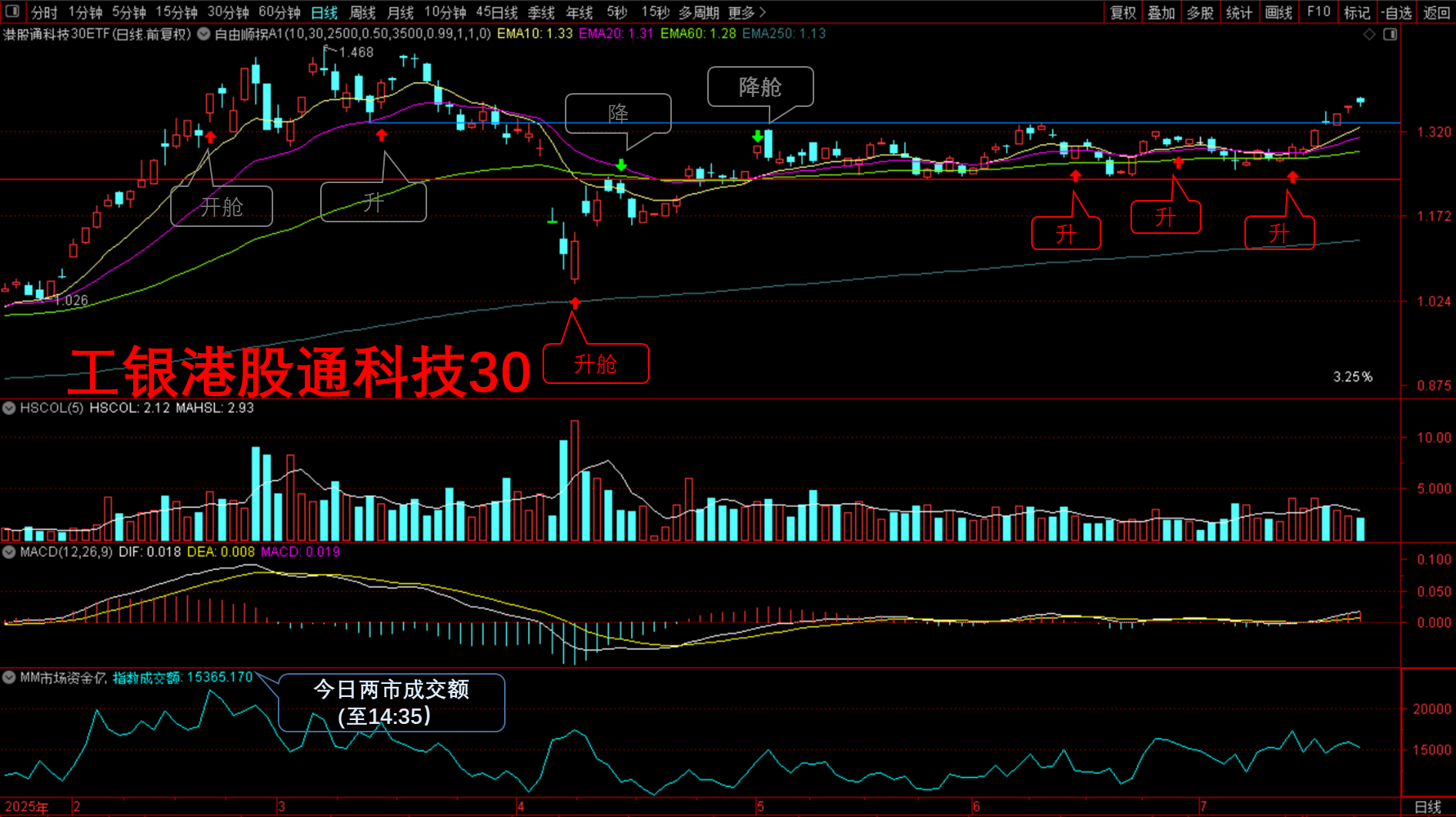The image size is (1456, 817).
Task: Switch to the 5秒 period
Action: click(x=616, y=12)
